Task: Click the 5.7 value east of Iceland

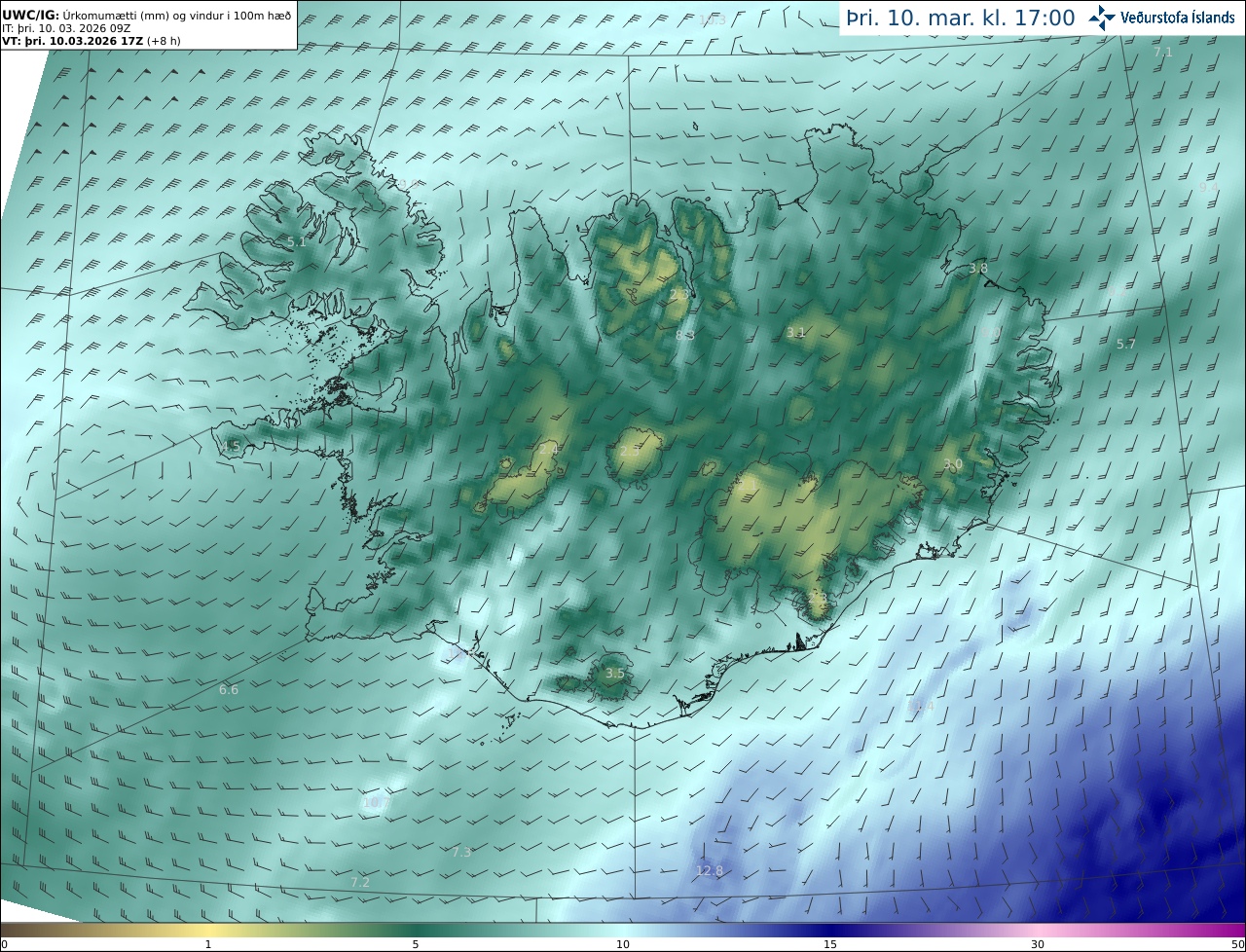Action: pos(1126,345)
